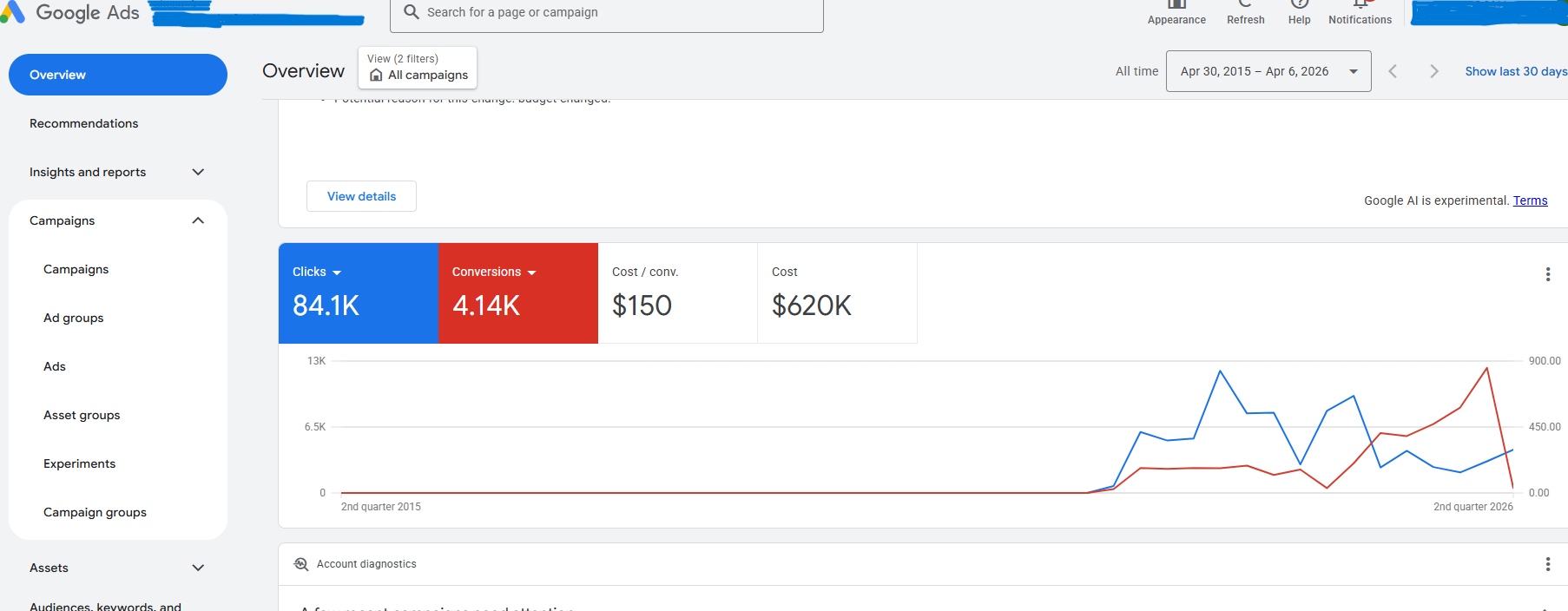Focus the Search for a page or campaign field
The width and height of the screenshot is (1568, 611).
tap(607, 12)
